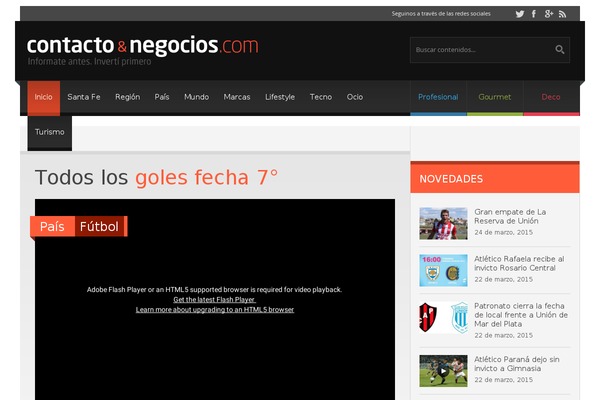Open the Tecno menu item
The width and height of the screenshot is (600, 400).
pyautogui.click(x=321, y=97)
